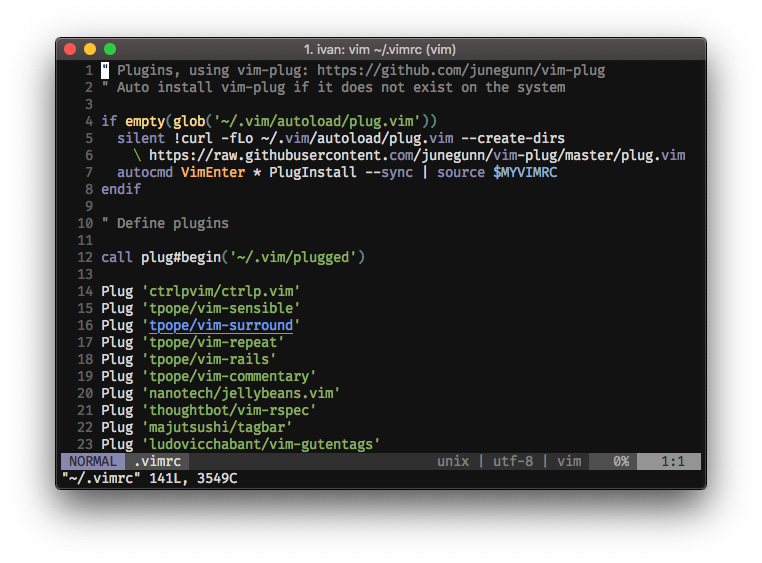Click '--create-dirs' flag on line 5
The height and width of the screenshot is (563, 762).
[x=513, y=138]
